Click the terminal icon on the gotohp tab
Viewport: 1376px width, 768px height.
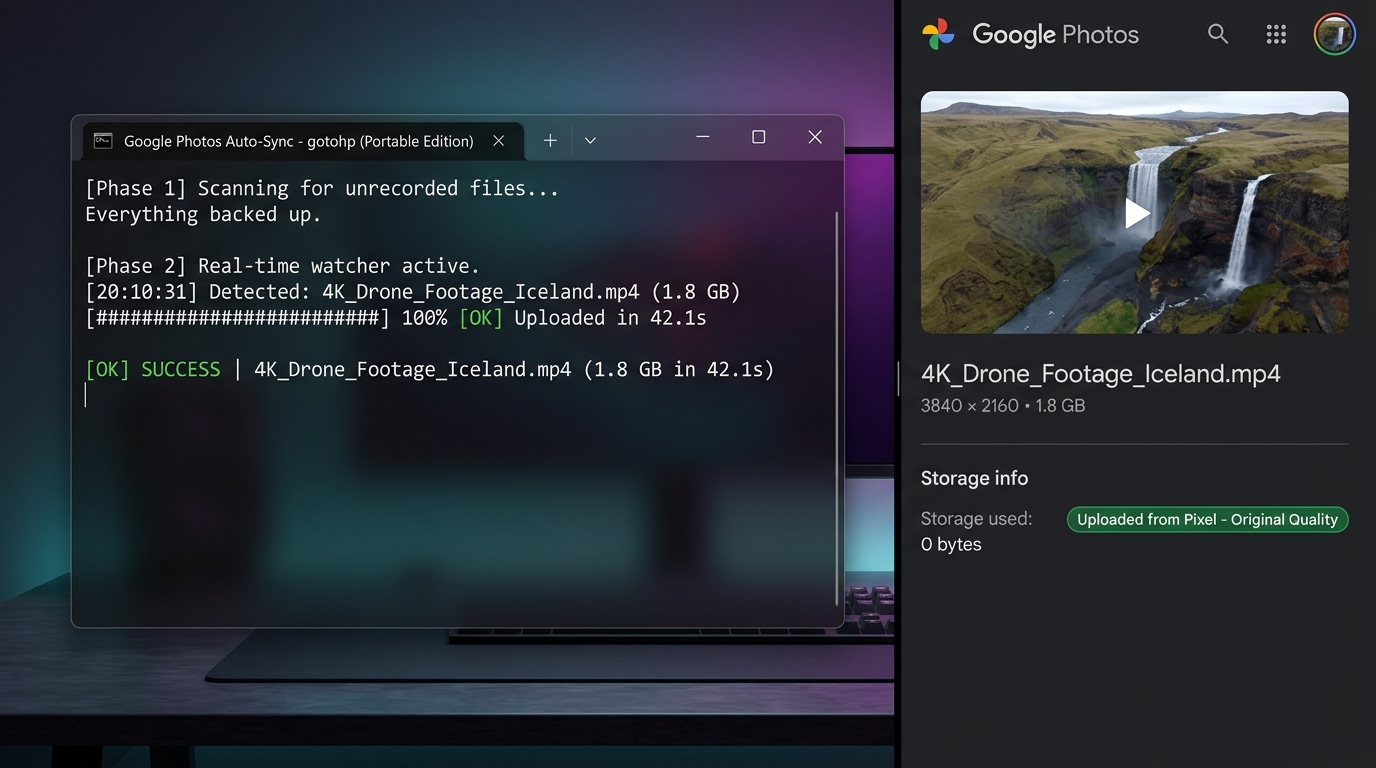click(x=103, y=141)
